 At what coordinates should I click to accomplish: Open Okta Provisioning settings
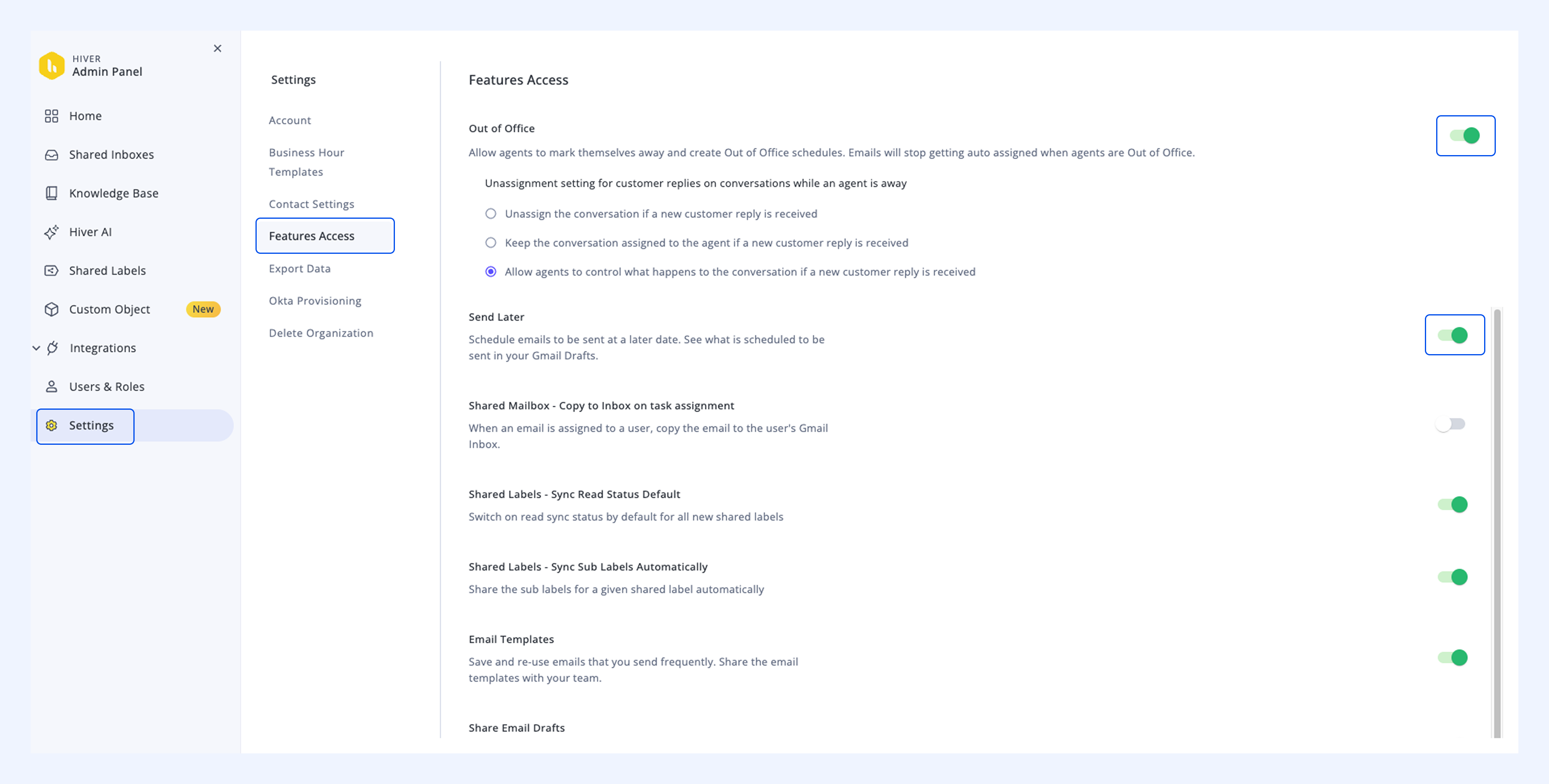[315, 301]
